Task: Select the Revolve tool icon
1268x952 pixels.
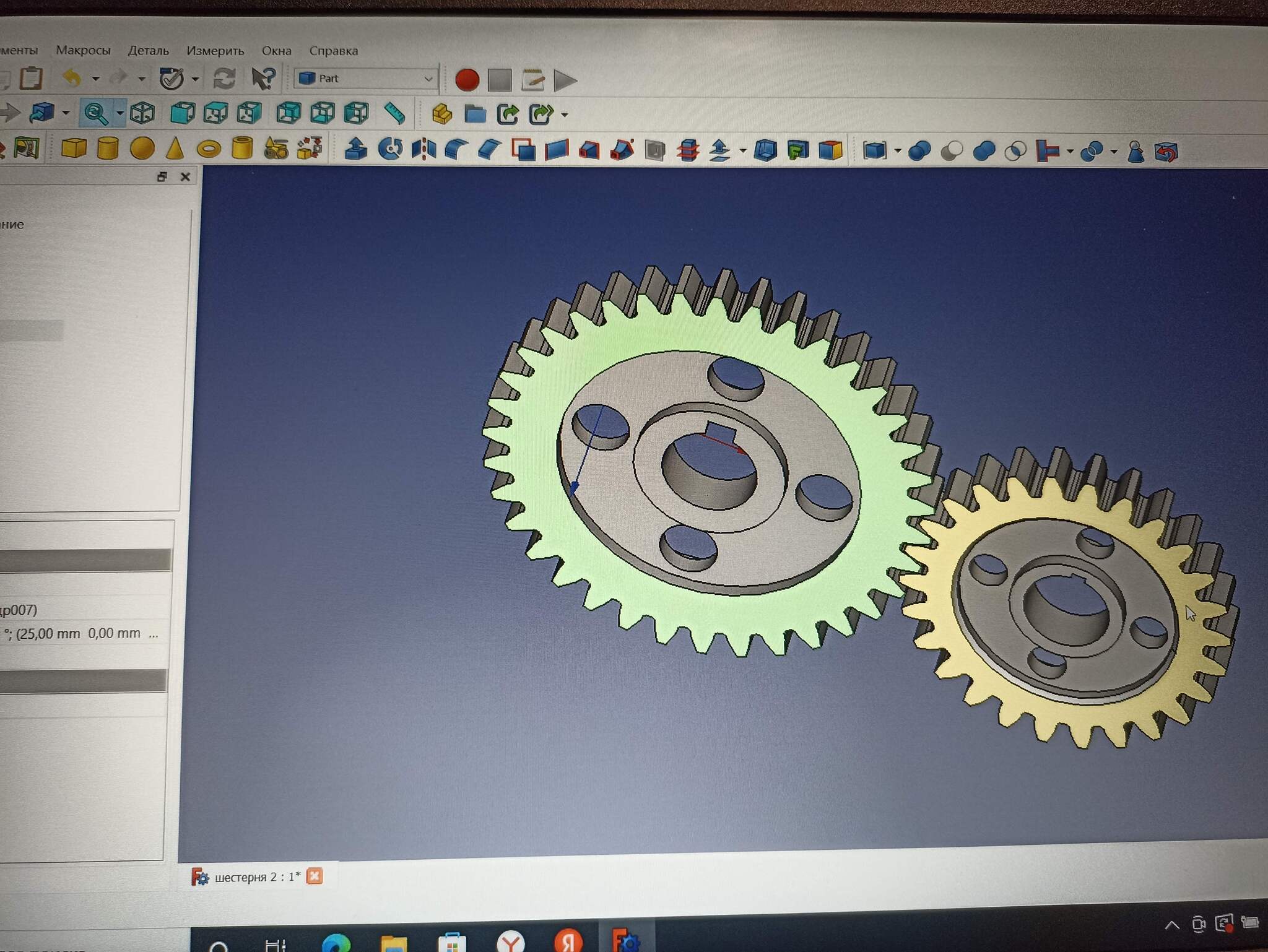Action: click(390, 149)
